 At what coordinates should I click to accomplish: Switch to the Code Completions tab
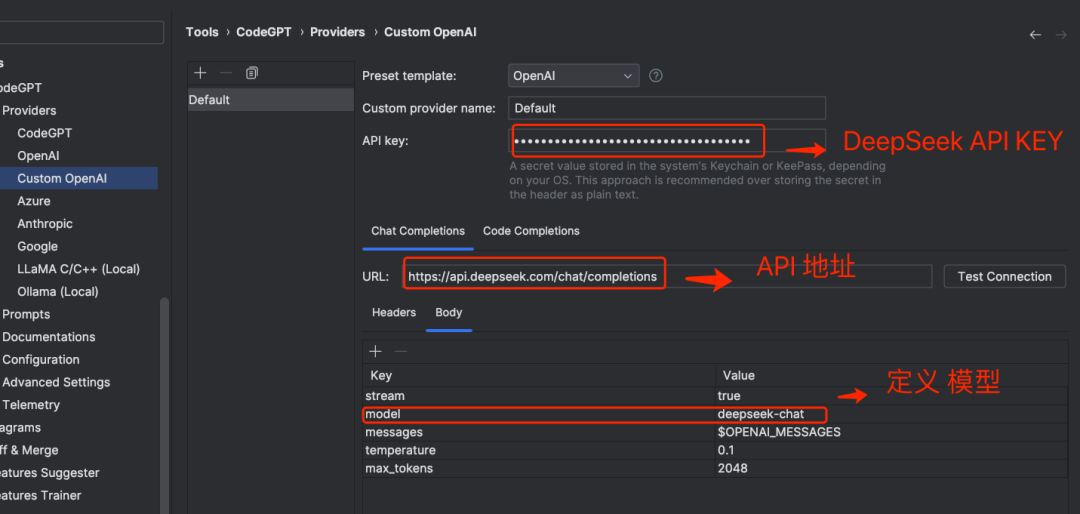point(531,232)
